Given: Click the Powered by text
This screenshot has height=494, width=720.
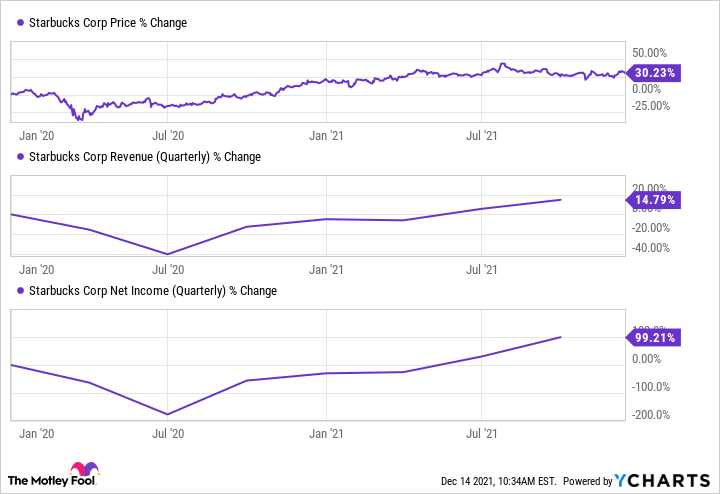Looking at the screenshot, I should (588, 481).
